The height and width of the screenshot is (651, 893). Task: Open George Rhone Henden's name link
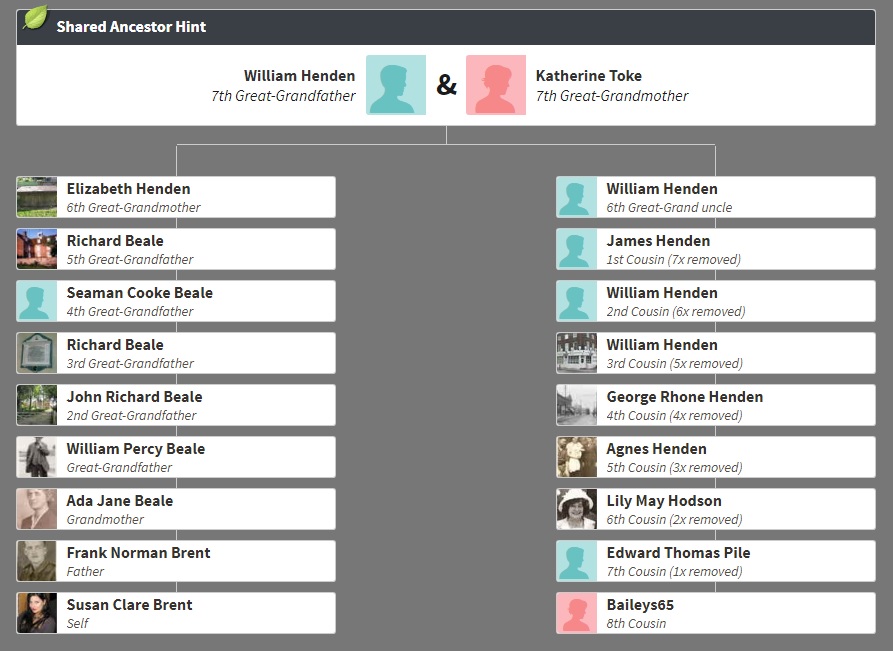tap(684, 397)
